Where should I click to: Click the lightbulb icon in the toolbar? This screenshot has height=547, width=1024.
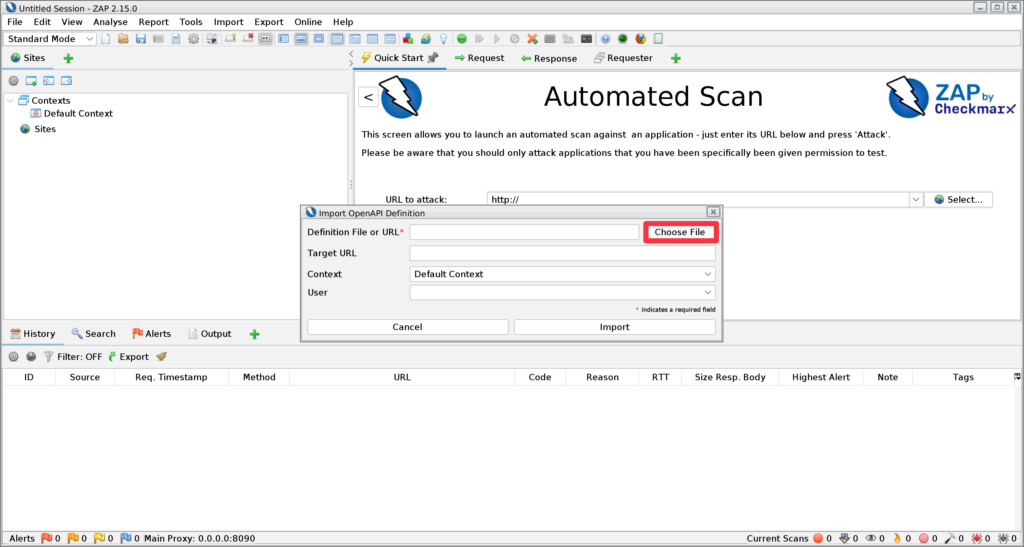(443, 39)
